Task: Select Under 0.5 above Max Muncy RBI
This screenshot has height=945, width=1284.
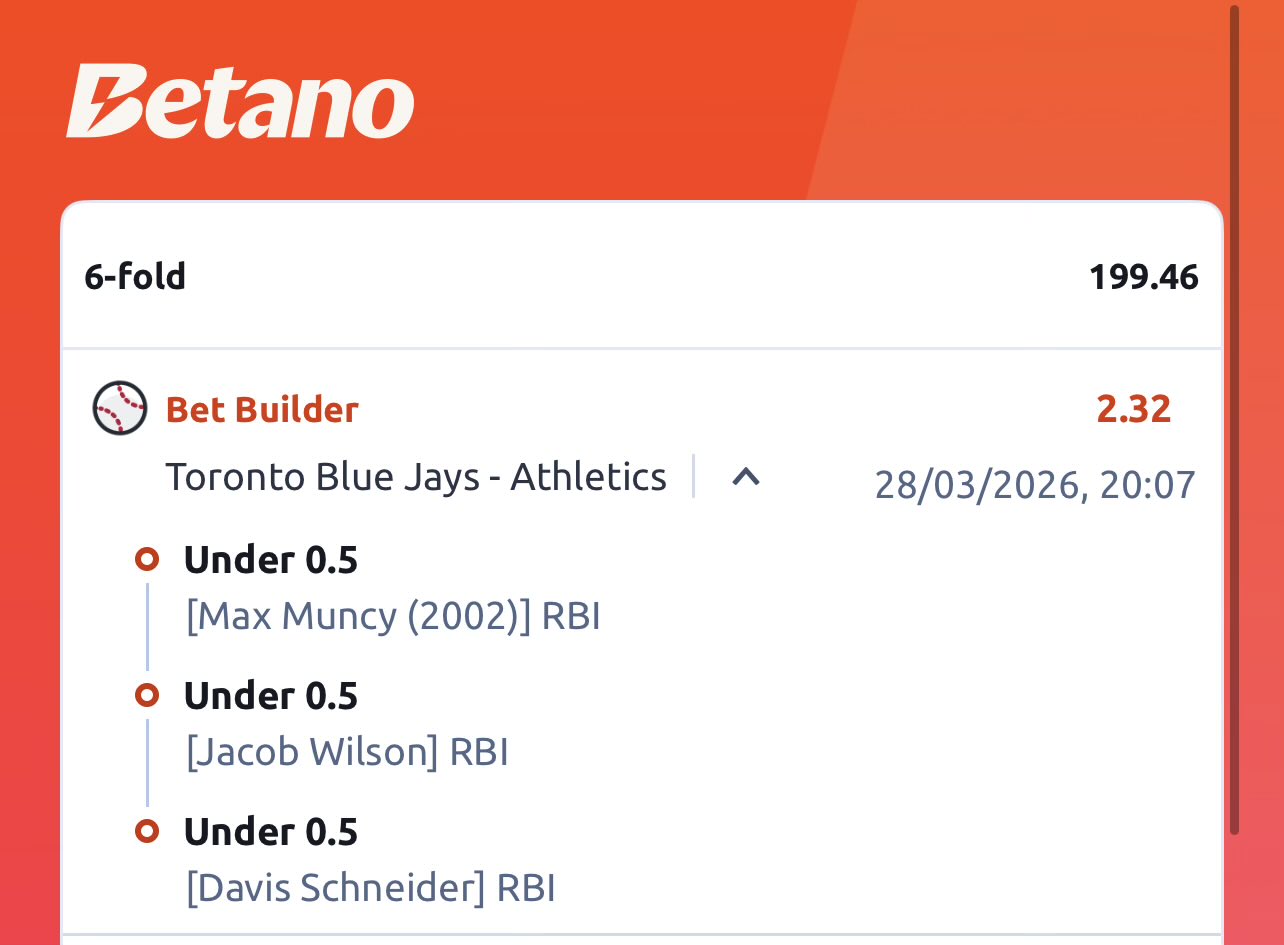Action: (x=270, y=560)
